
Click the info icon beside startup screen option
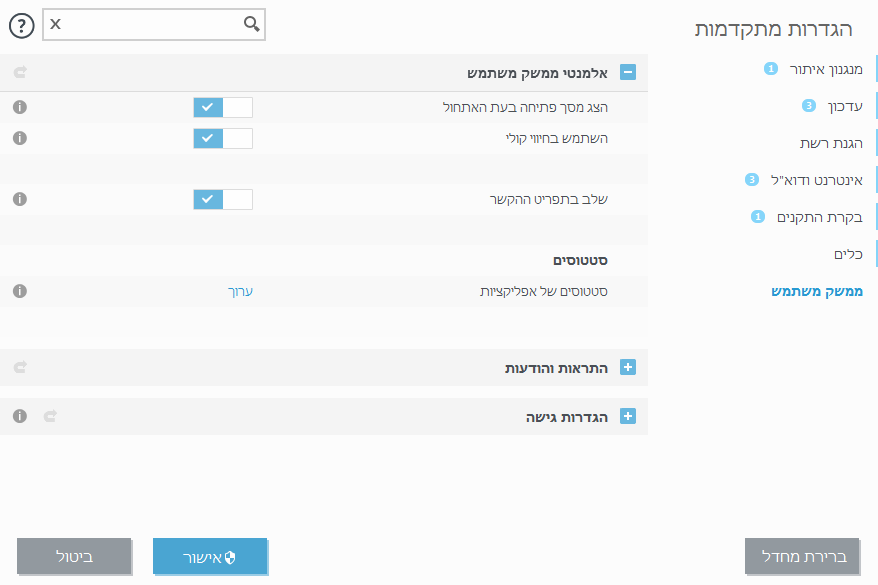point(19,106)
